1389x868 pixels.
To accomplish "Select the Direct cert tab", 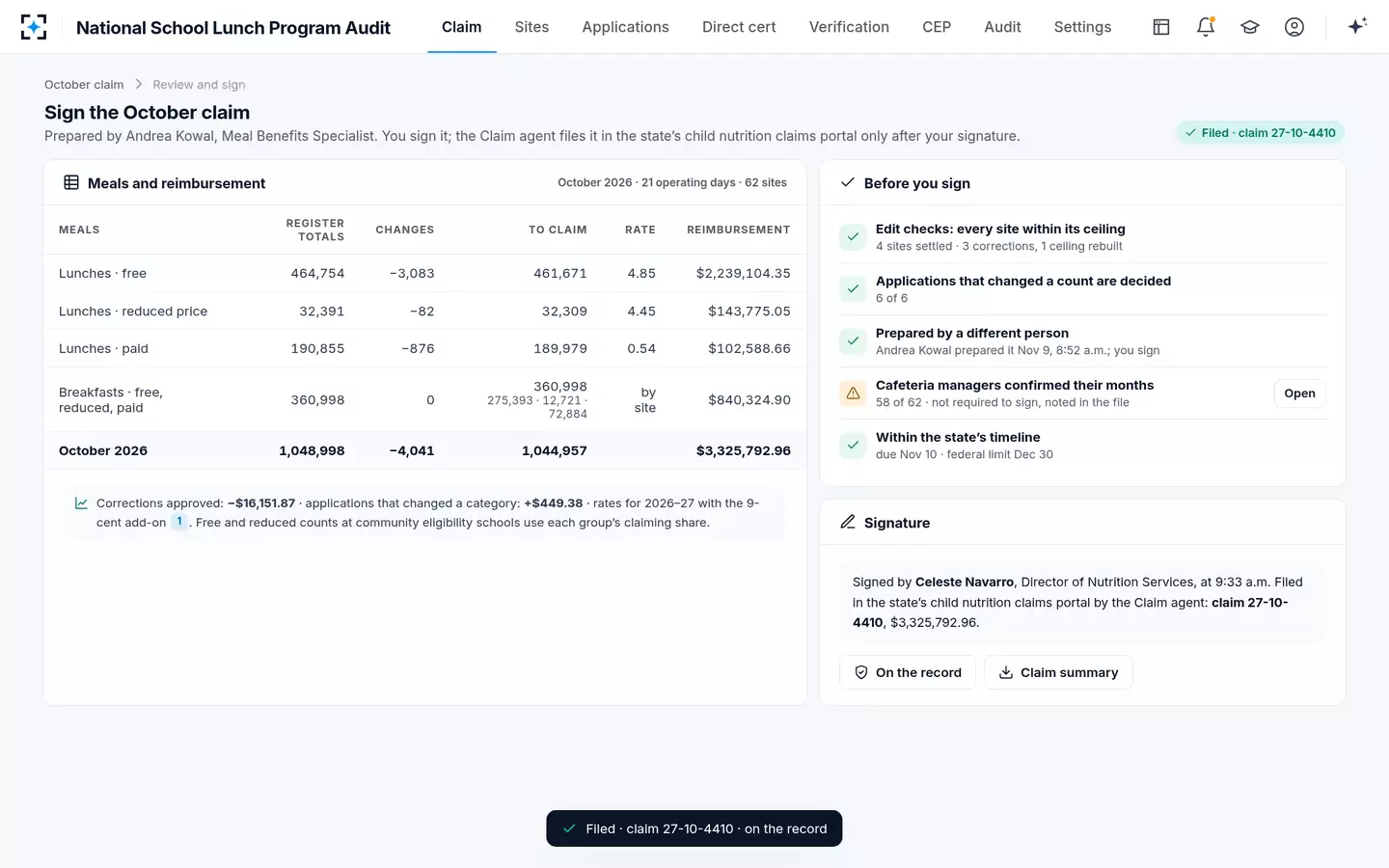I will (x=739, y=27).
